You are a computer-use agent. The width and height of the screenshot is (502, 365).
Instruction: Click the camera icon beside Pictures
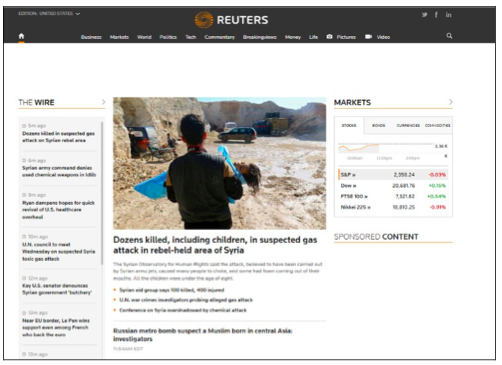tap(329, 37)
